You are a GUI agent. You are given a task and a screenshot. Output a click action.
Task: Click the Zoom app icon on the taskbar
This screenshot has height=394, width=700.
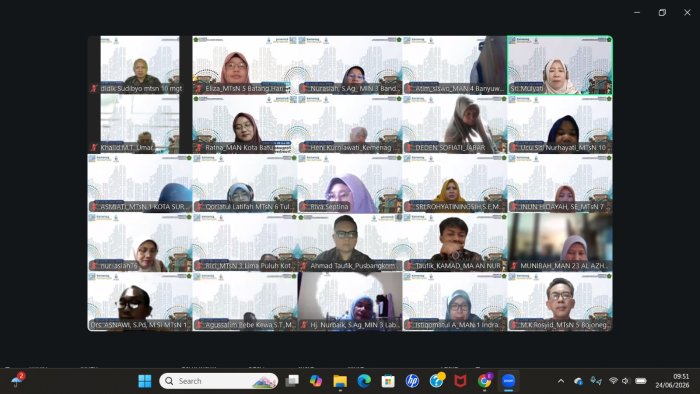pos(508,381)
